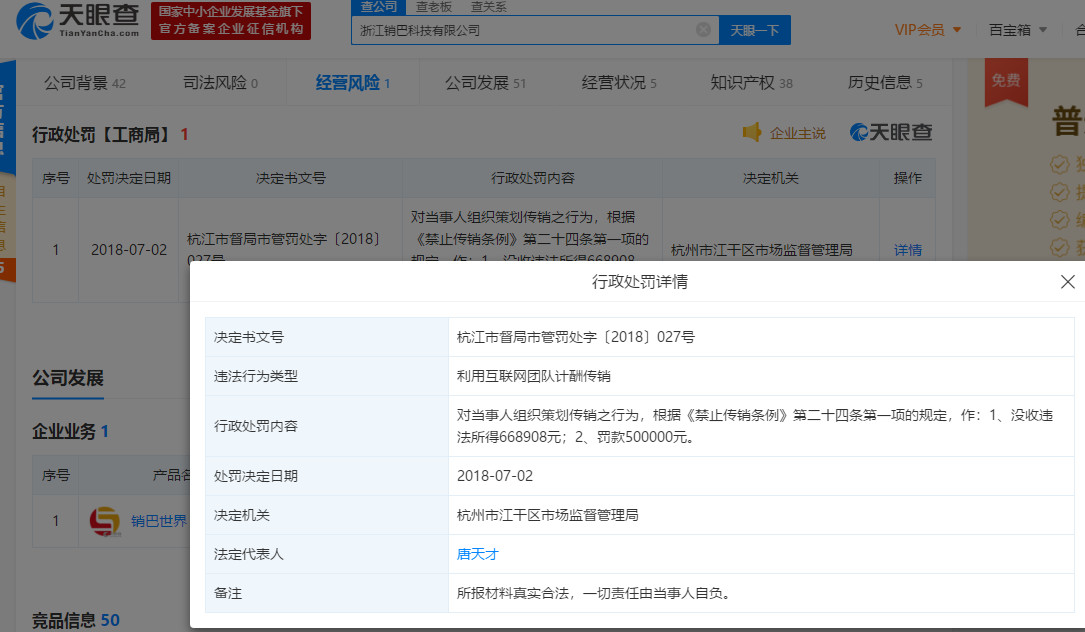Click the 销巴世界 product logo
The width and height of the screenshot is (1085, 632).
point(104,521)
